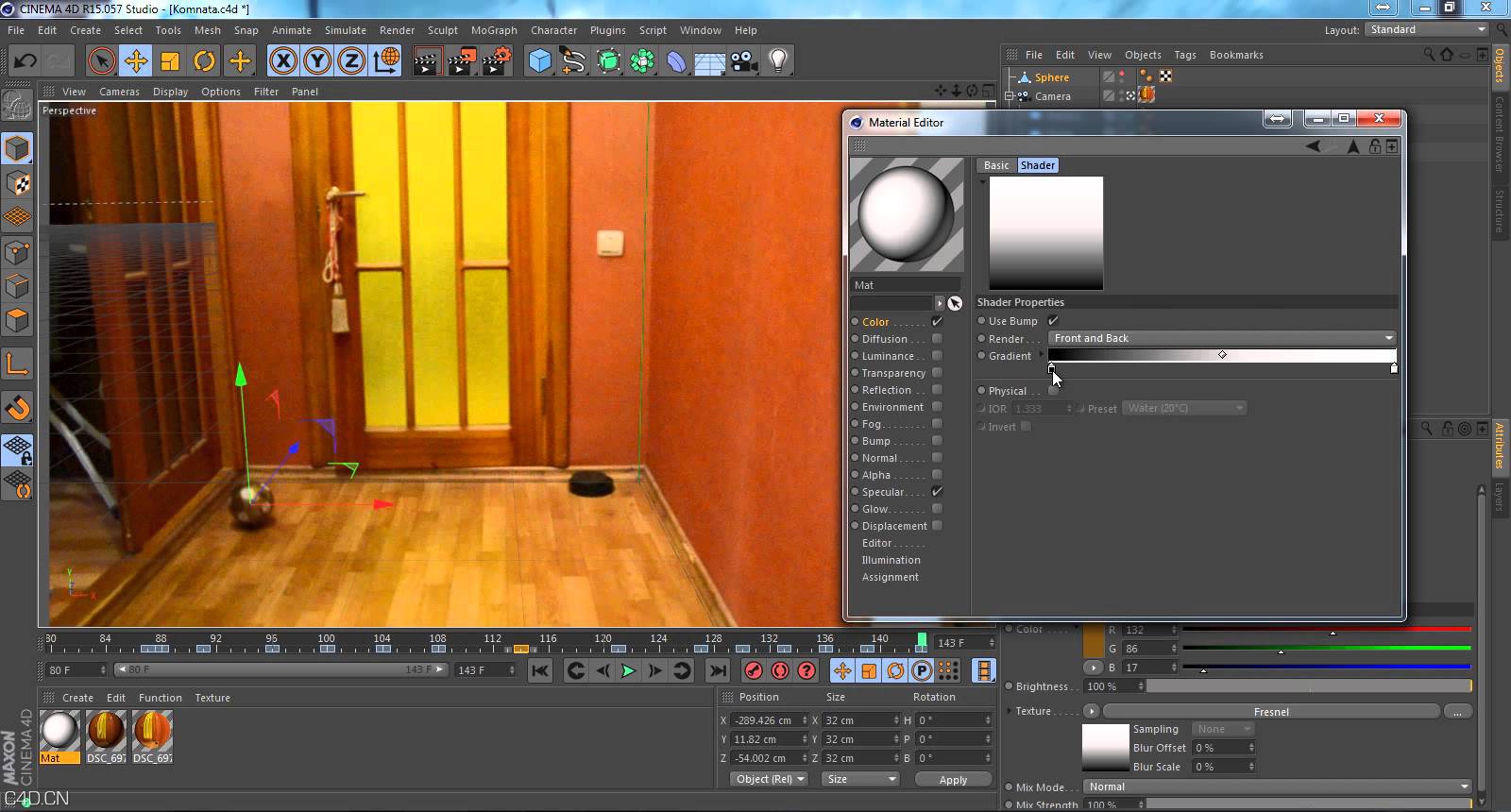Toggle X-axis lock
The height and width of the screenshot is (812, 1511).
coord(282,62)
